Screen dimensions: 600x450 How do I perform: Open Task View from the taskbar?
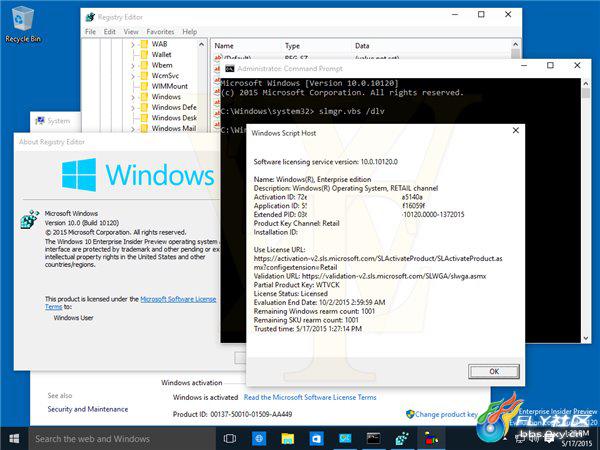(230, 439)
